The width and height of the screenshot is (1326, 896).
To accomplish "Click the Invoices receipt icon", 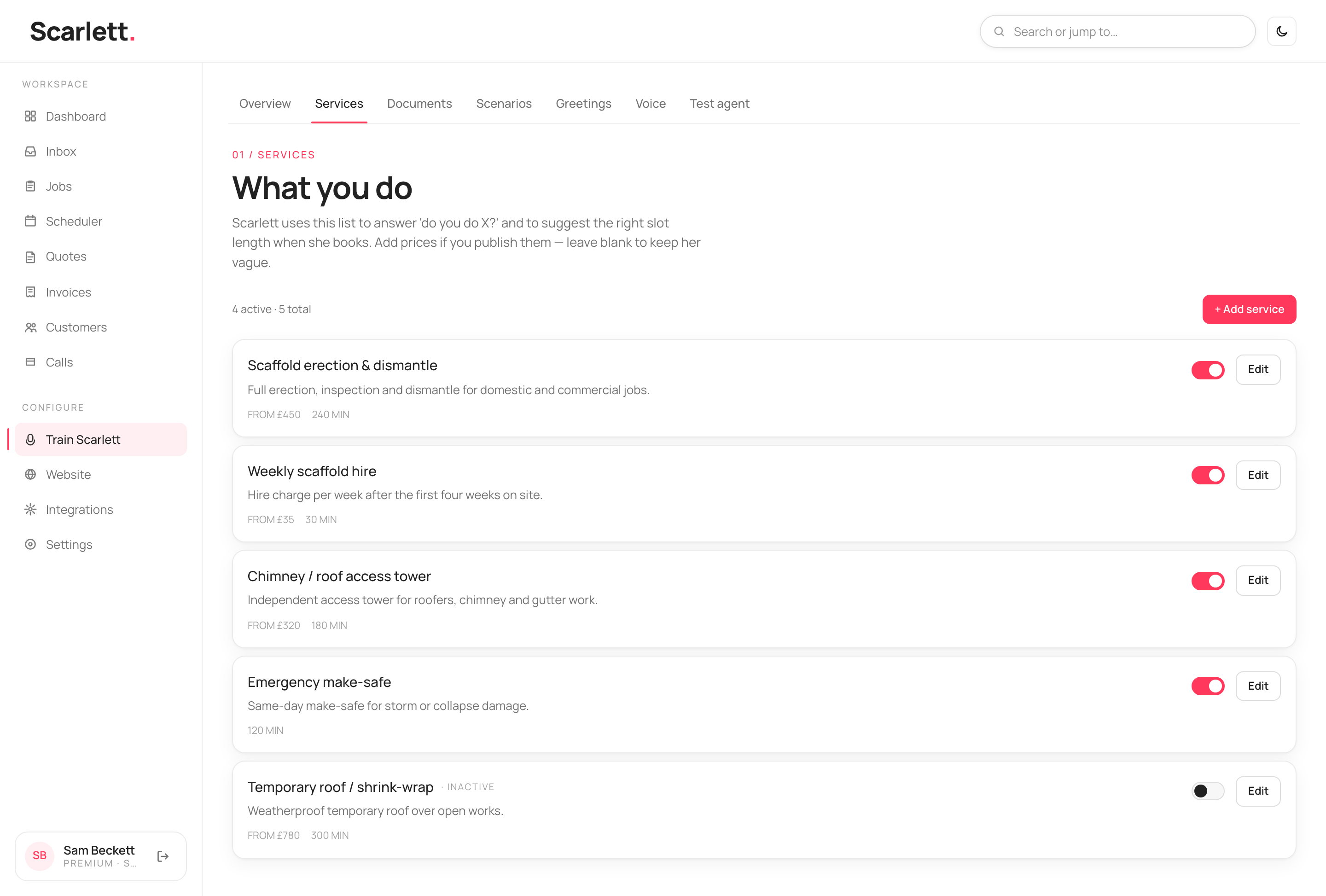I will (x=30, y=292).
